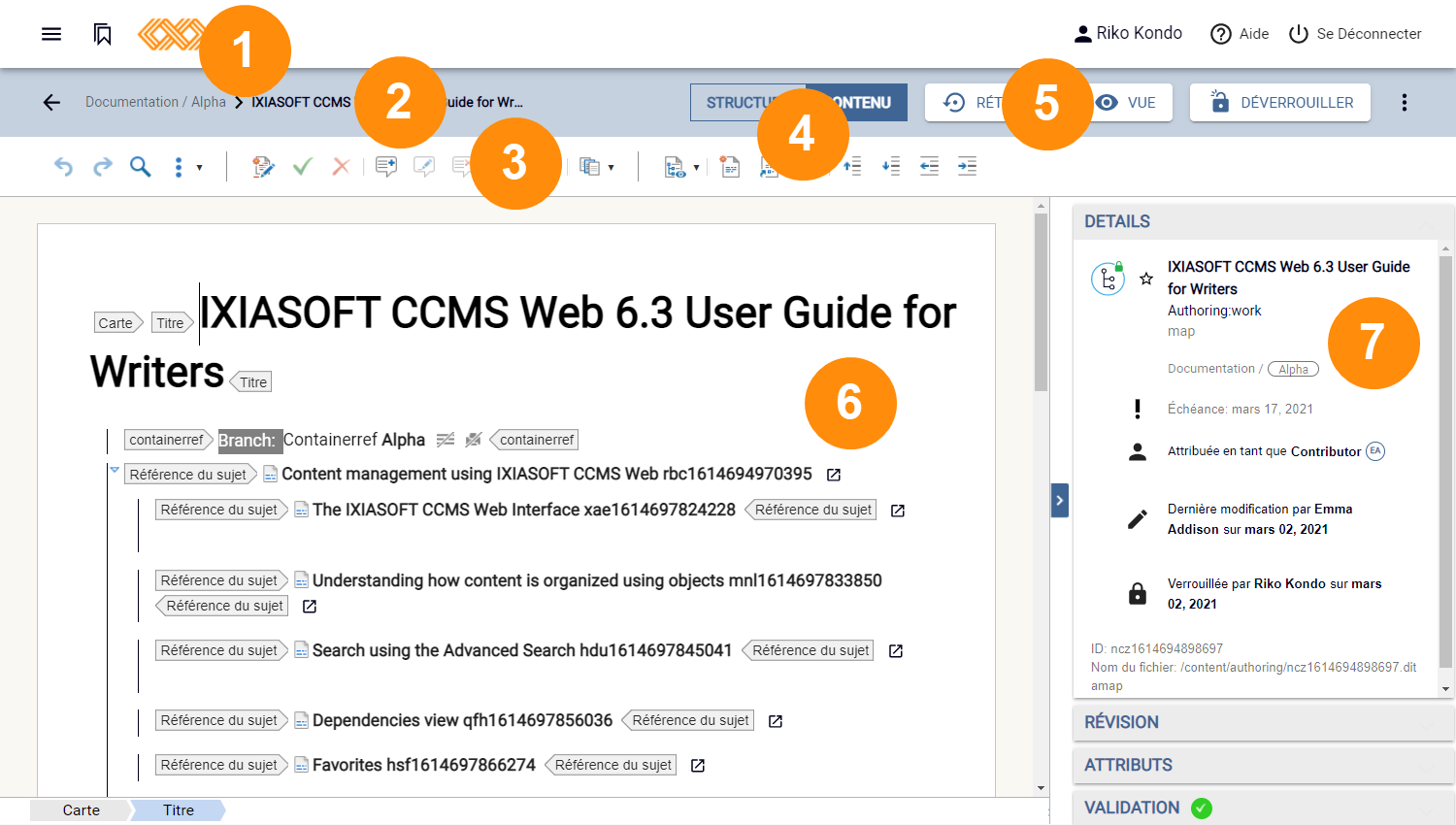Open Dependencies view topic externally
The height and width of the screenshot is (825, 1456).
pyautogui.click(x=776, y=721)
